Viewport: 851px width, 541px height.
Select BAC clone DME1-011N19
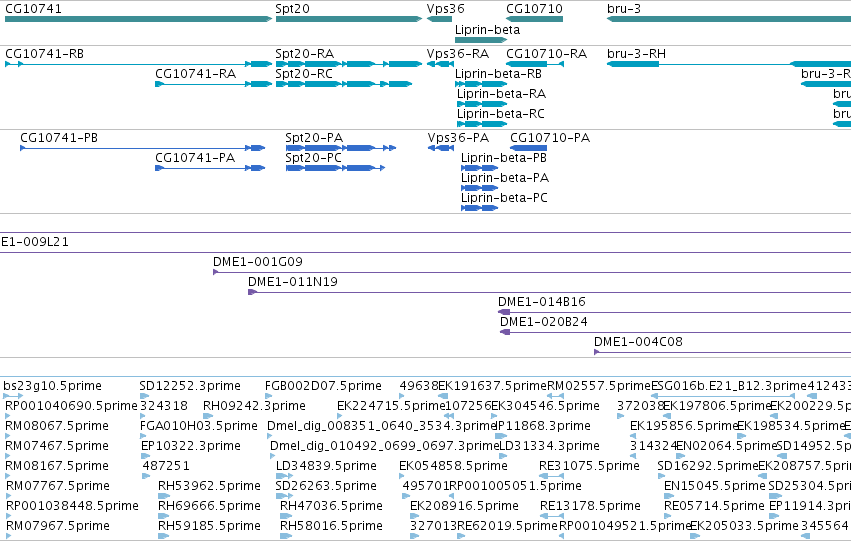[293, 282]
